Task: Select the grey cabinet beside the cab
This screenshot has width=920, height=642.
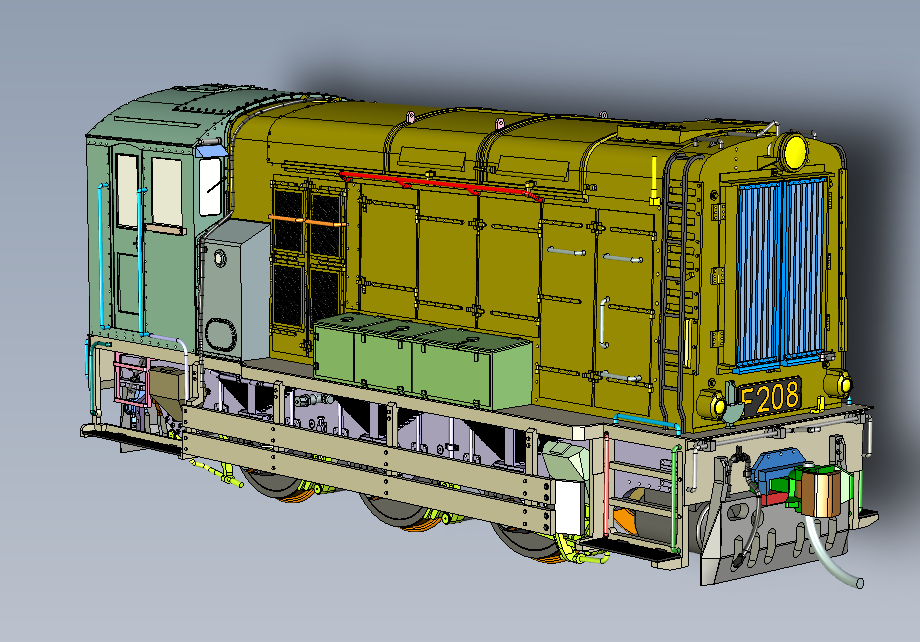Action: [x=233, y=288]
